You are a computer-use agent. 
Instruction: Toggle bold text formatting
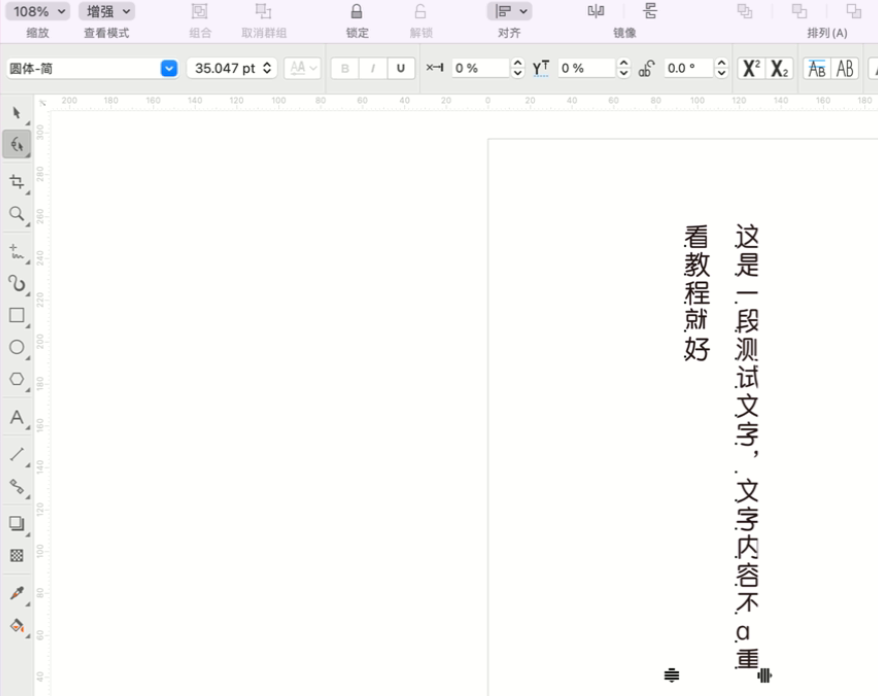[x=345, y=69]
